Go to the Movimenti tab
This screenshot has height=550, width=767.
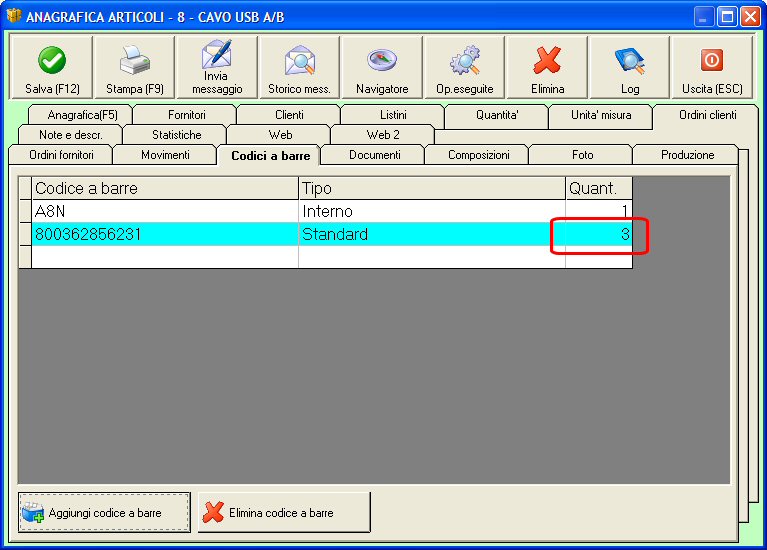click(165, 155)
